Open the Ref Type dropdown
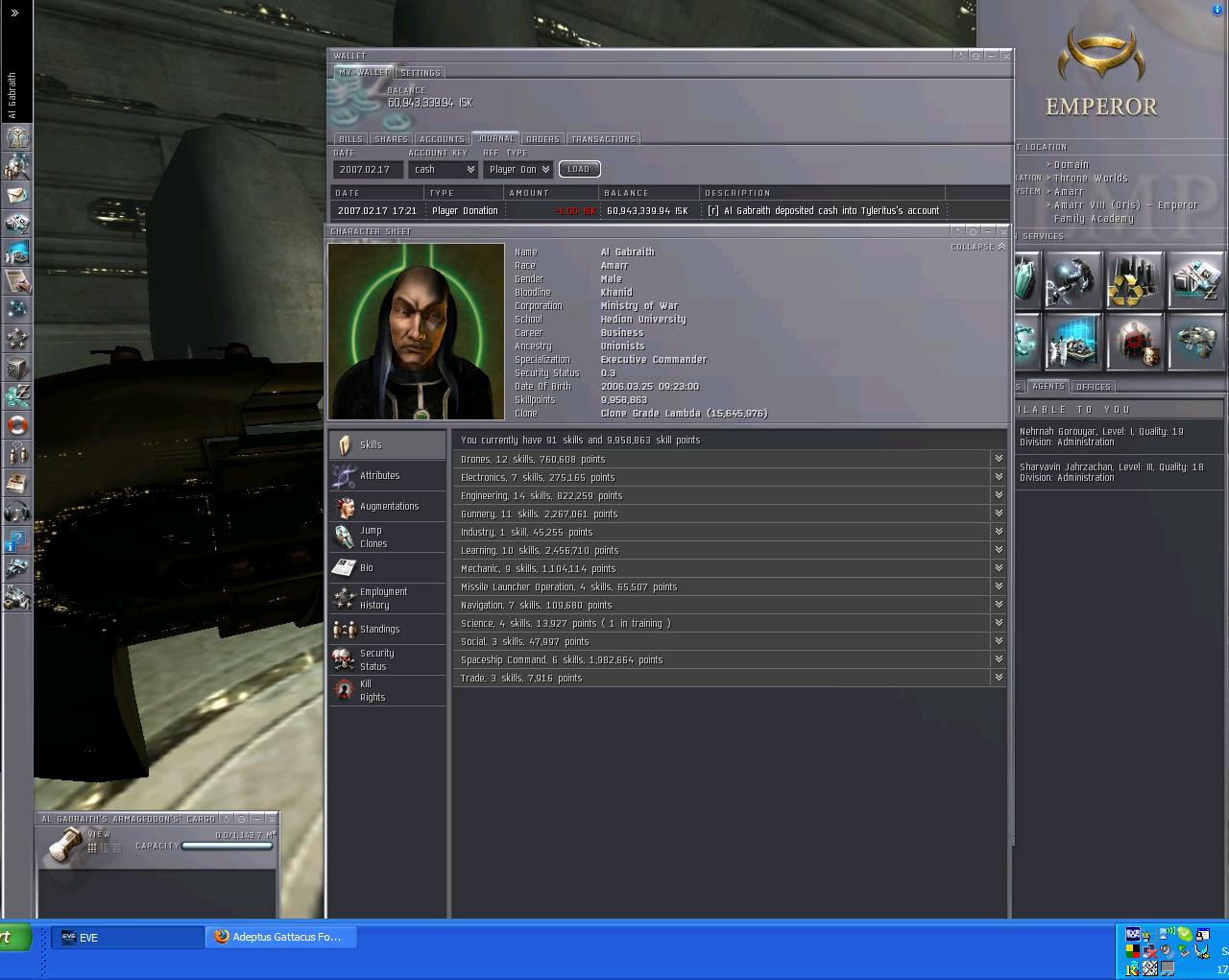The image size is (1229, 980). click(x=518, y=169)
